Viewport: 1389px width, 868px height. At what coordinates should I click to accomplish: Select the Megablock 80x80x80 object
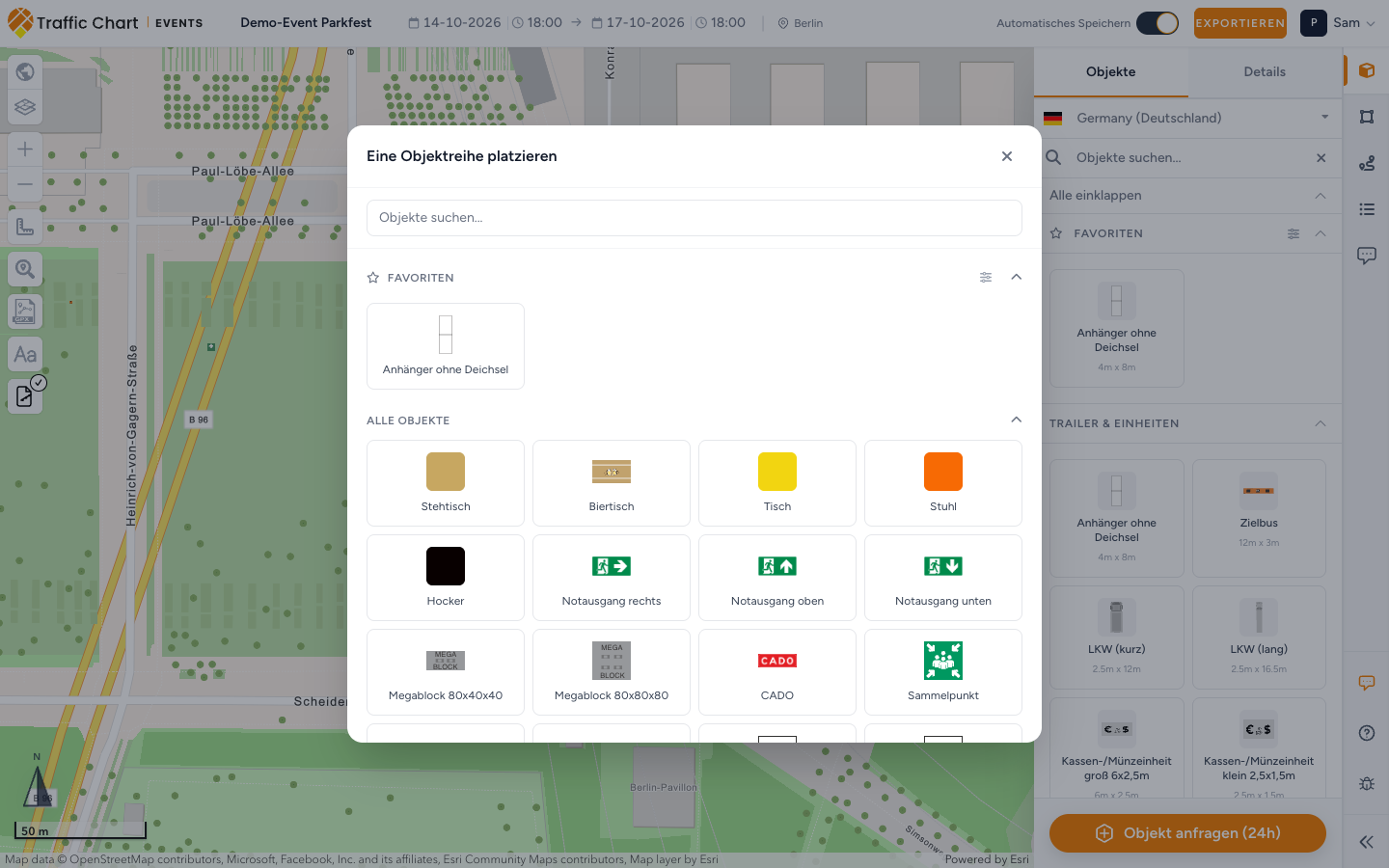pos(612,672)
